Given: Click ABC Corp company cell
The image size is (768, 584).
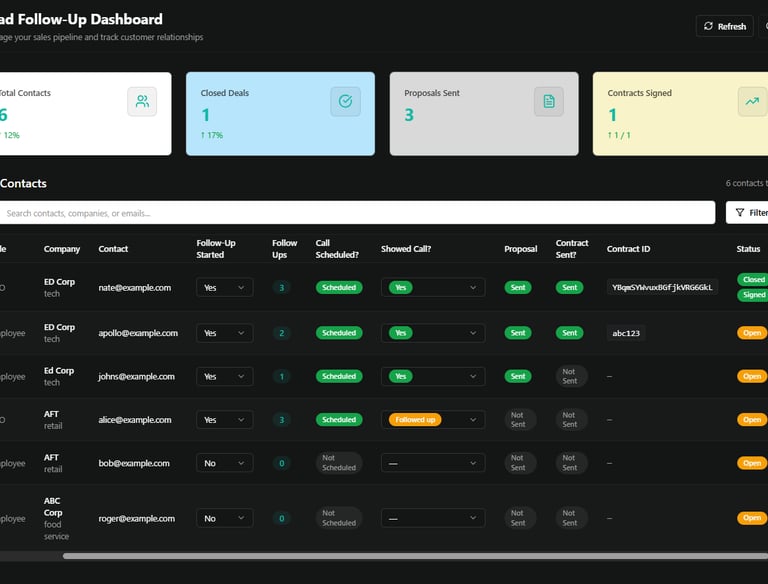Looking at the screenshot, I should point(56,518).
